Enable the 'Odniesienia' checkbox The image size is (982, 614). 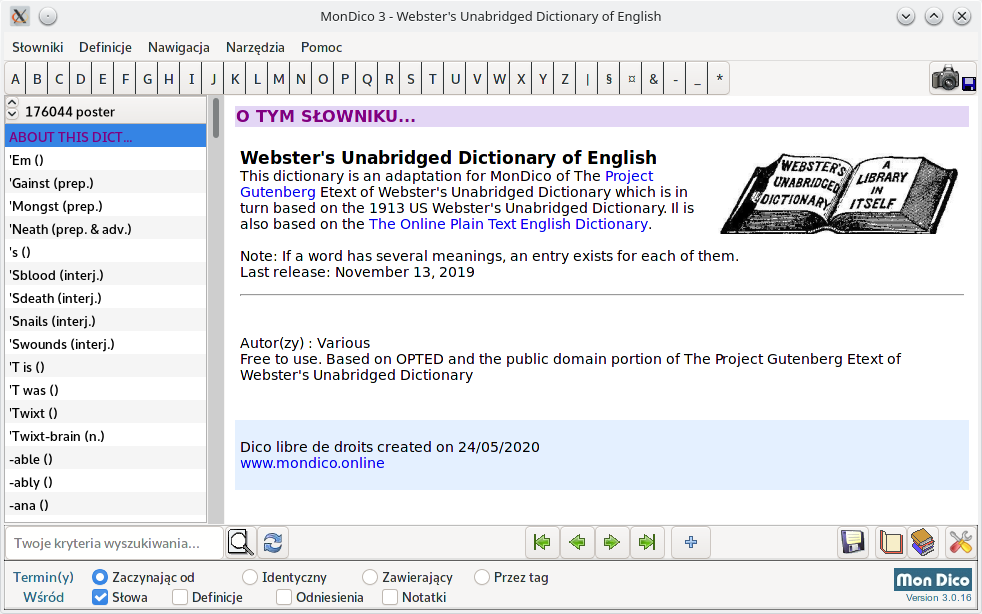point(284,597)
